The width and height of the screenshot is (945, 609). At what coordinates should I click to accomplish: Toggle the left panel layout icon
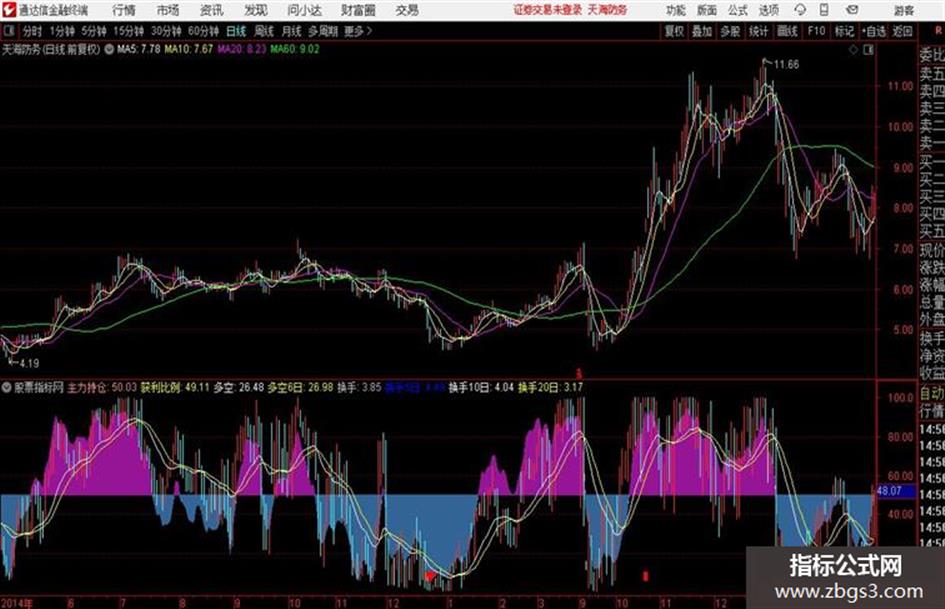point(8,31)
